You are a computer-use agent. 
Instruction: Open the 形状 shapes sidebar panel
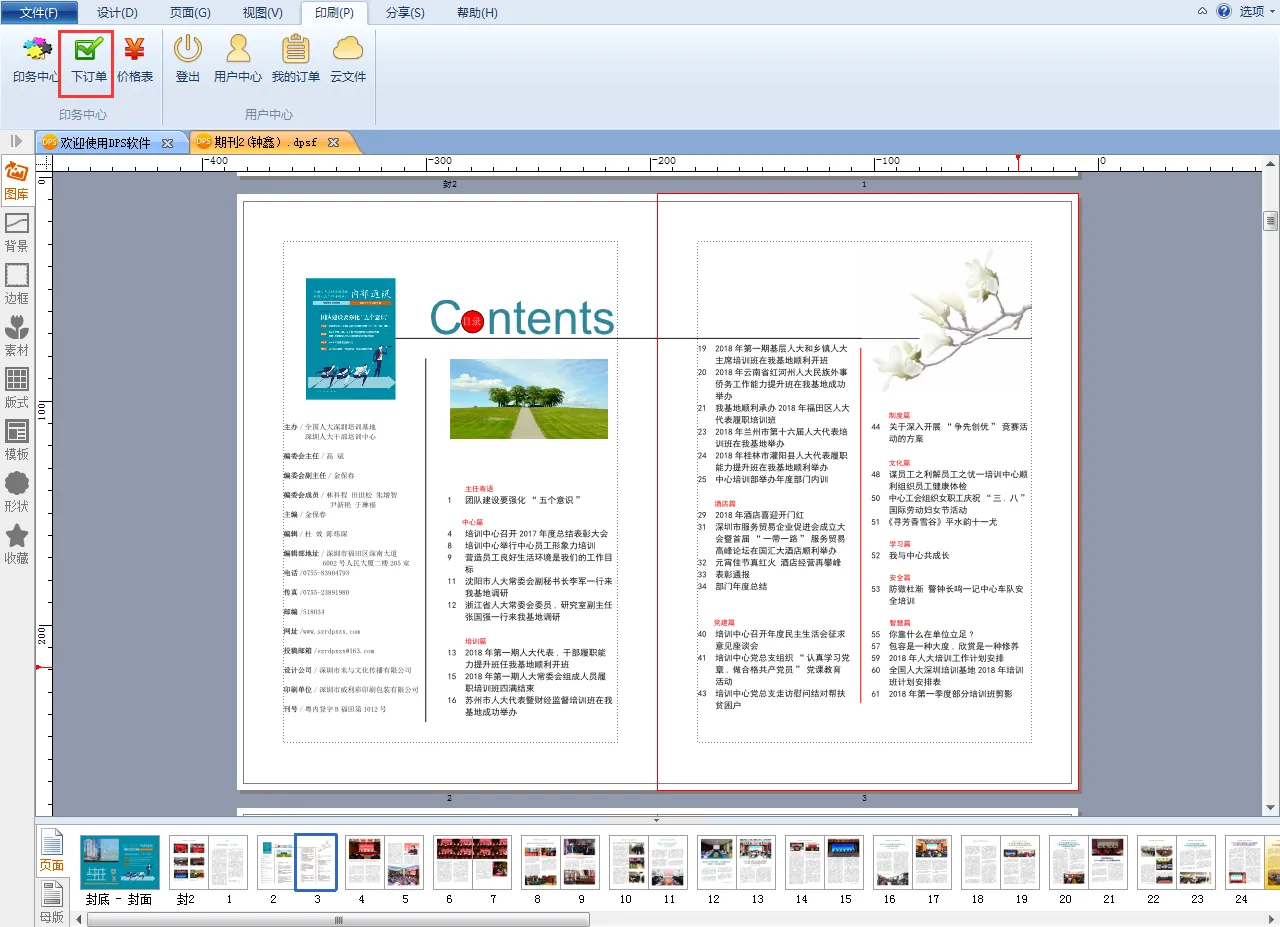[17, 492]
